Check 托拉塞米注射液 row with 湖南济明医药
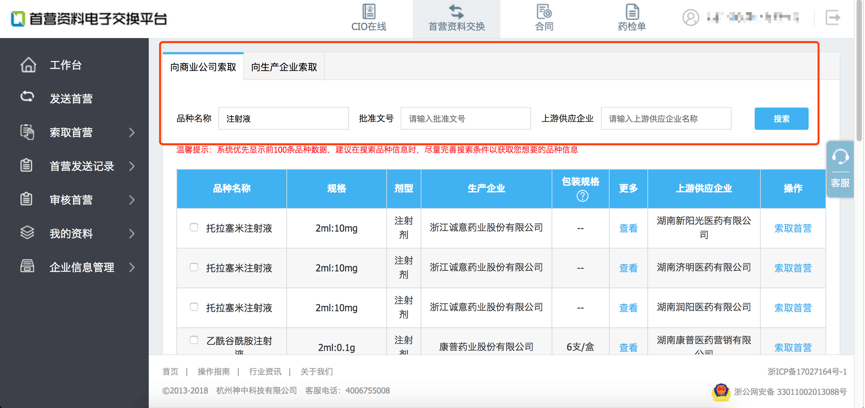The image size is (865, 408). coord(194,267)
